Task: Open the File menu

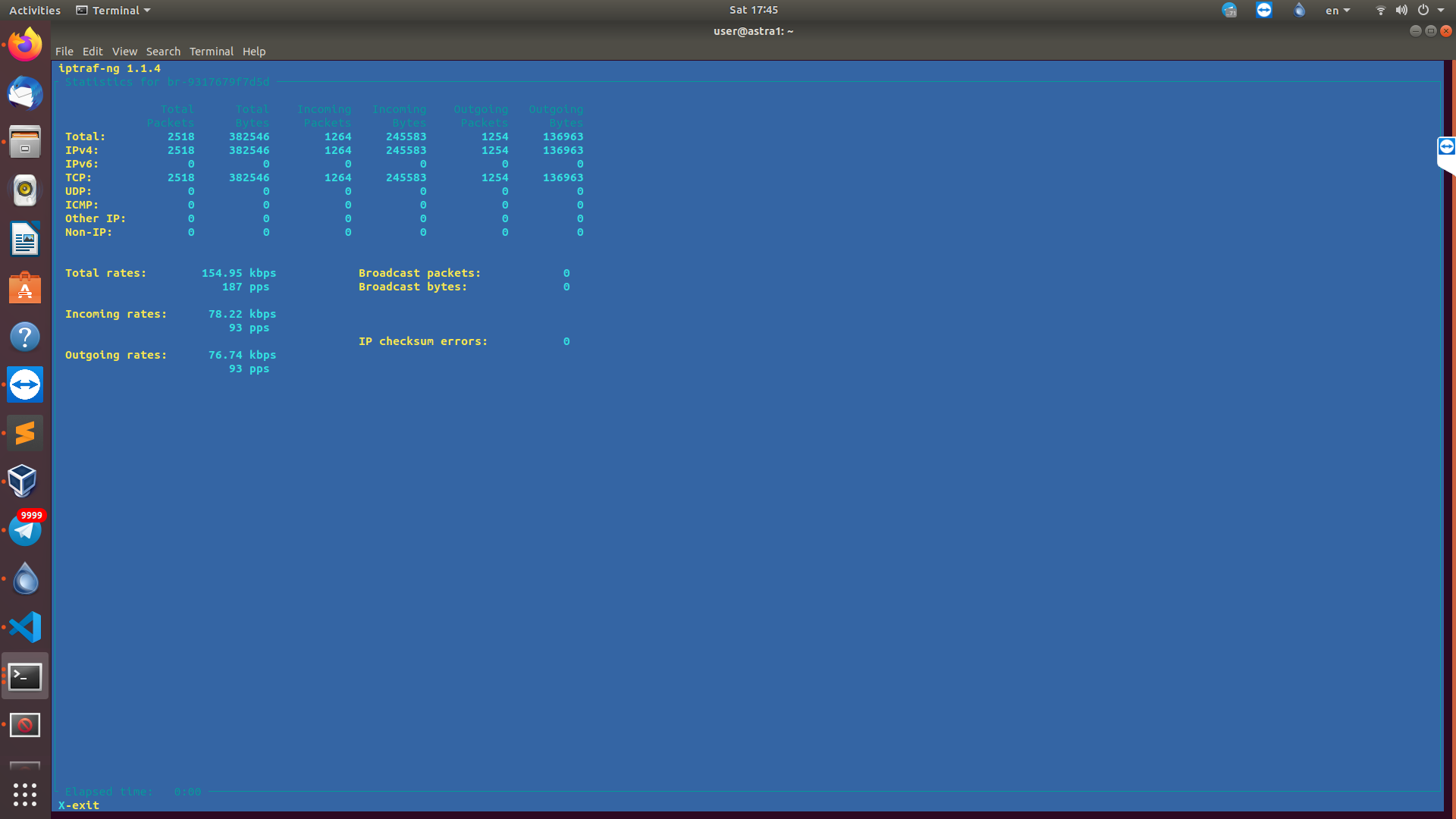Action: click(x=64, y=52)
